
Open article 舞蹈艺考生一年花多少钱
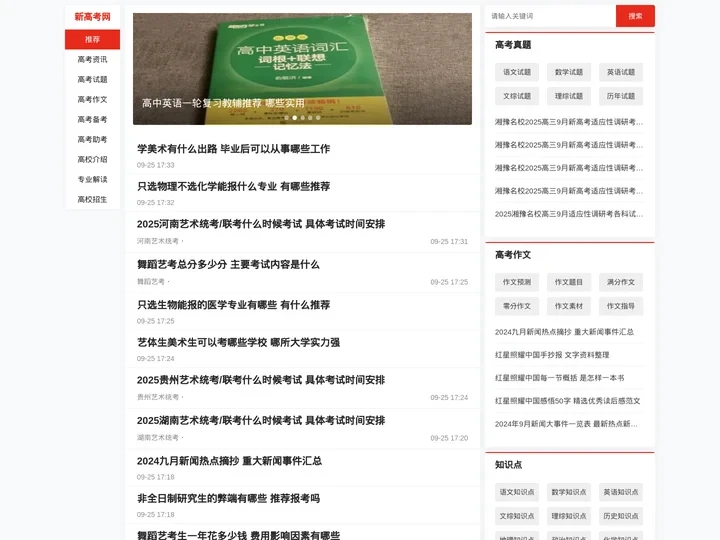coord(238,535)
